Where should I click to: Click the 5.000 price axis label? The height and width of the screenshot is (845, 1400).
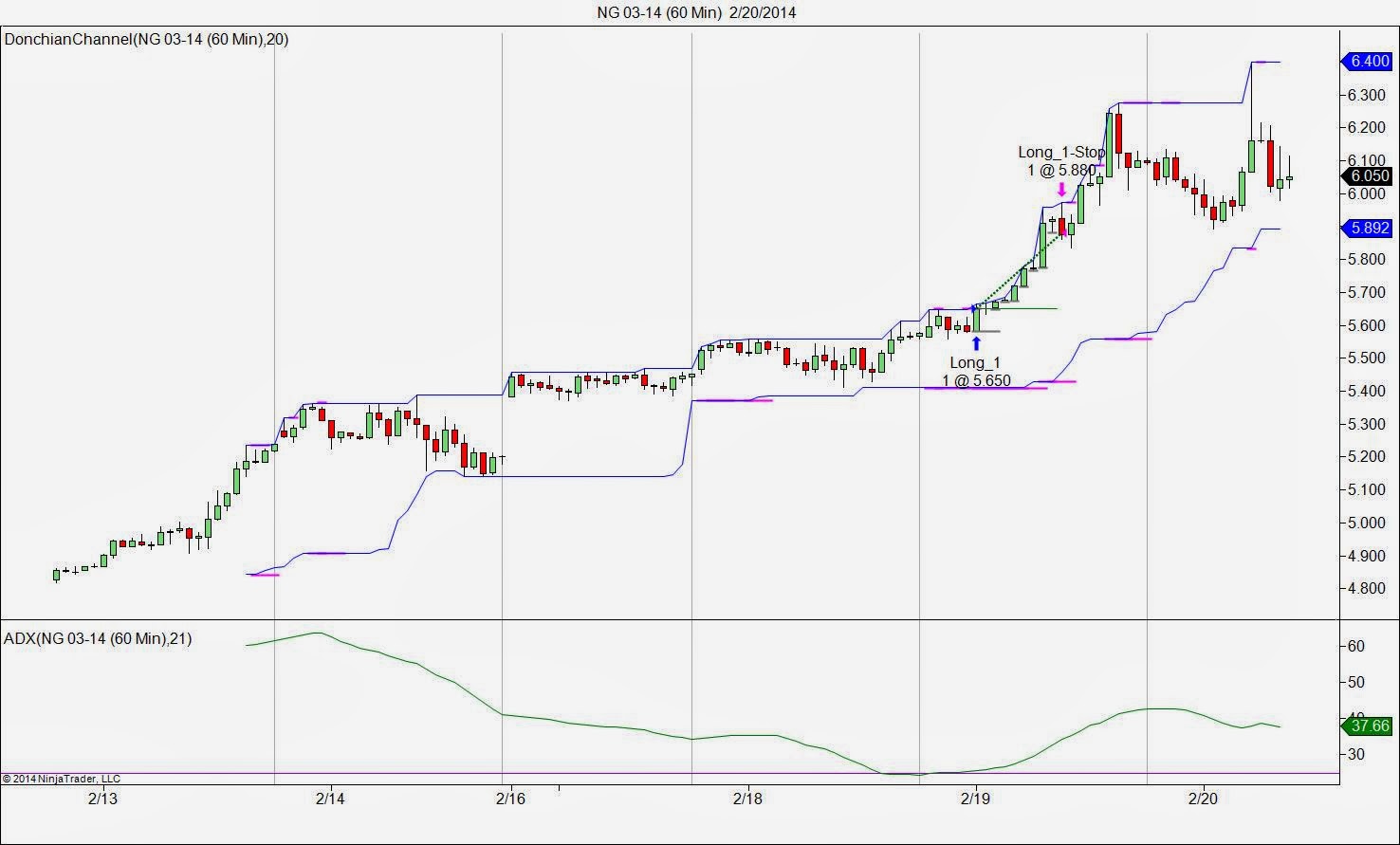point(1368,523)
